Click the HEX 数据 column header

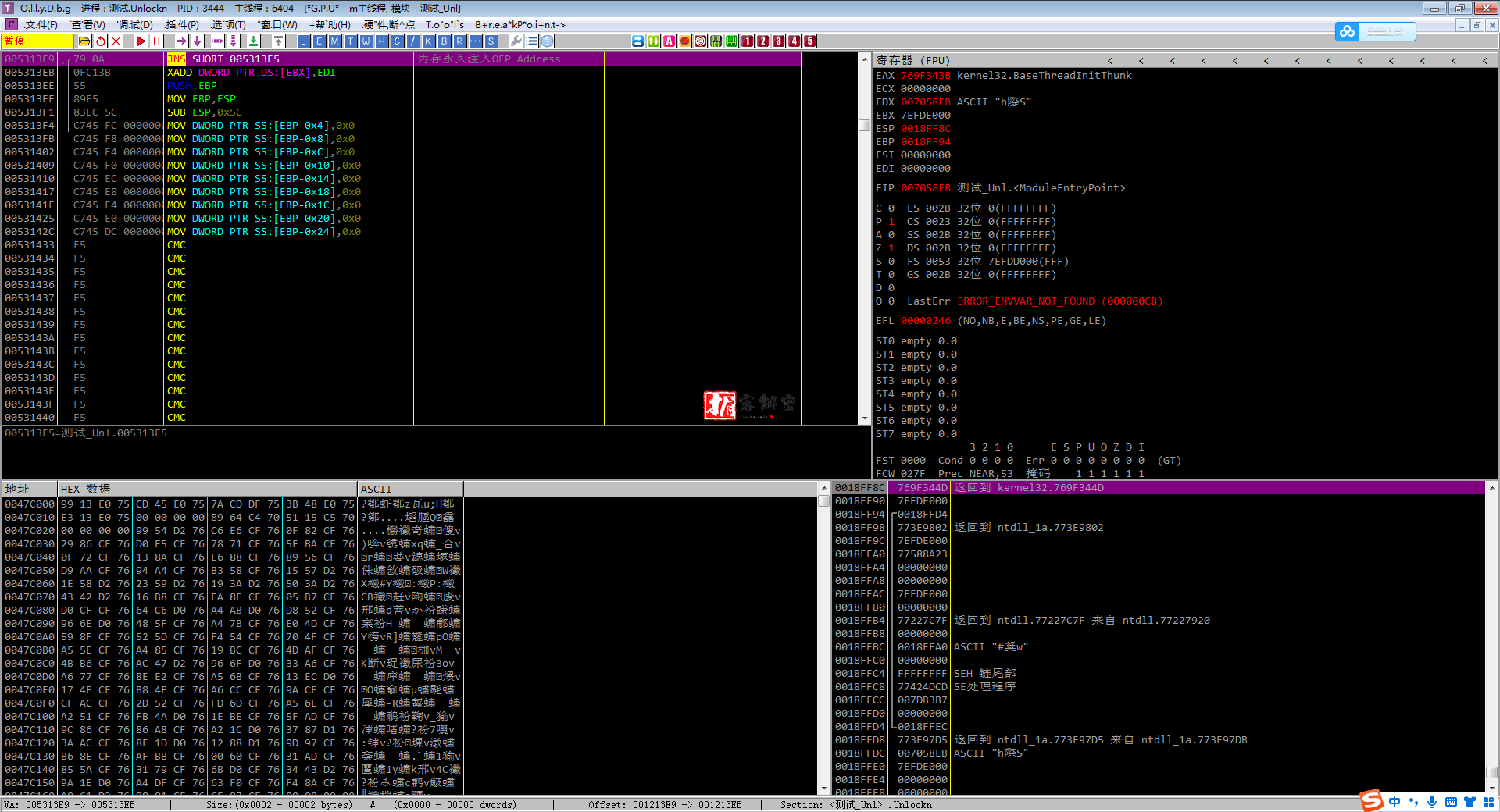coord(207,489)
